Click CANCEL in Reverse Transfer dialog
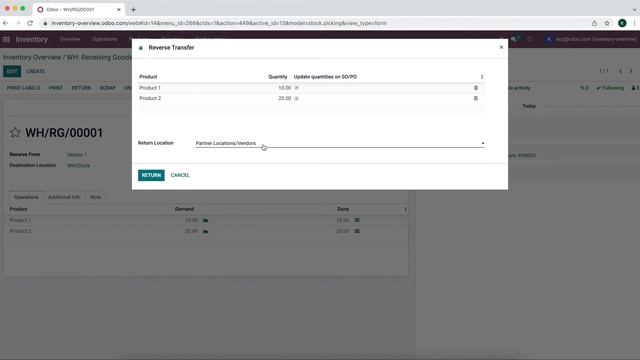 pos(180,175)
